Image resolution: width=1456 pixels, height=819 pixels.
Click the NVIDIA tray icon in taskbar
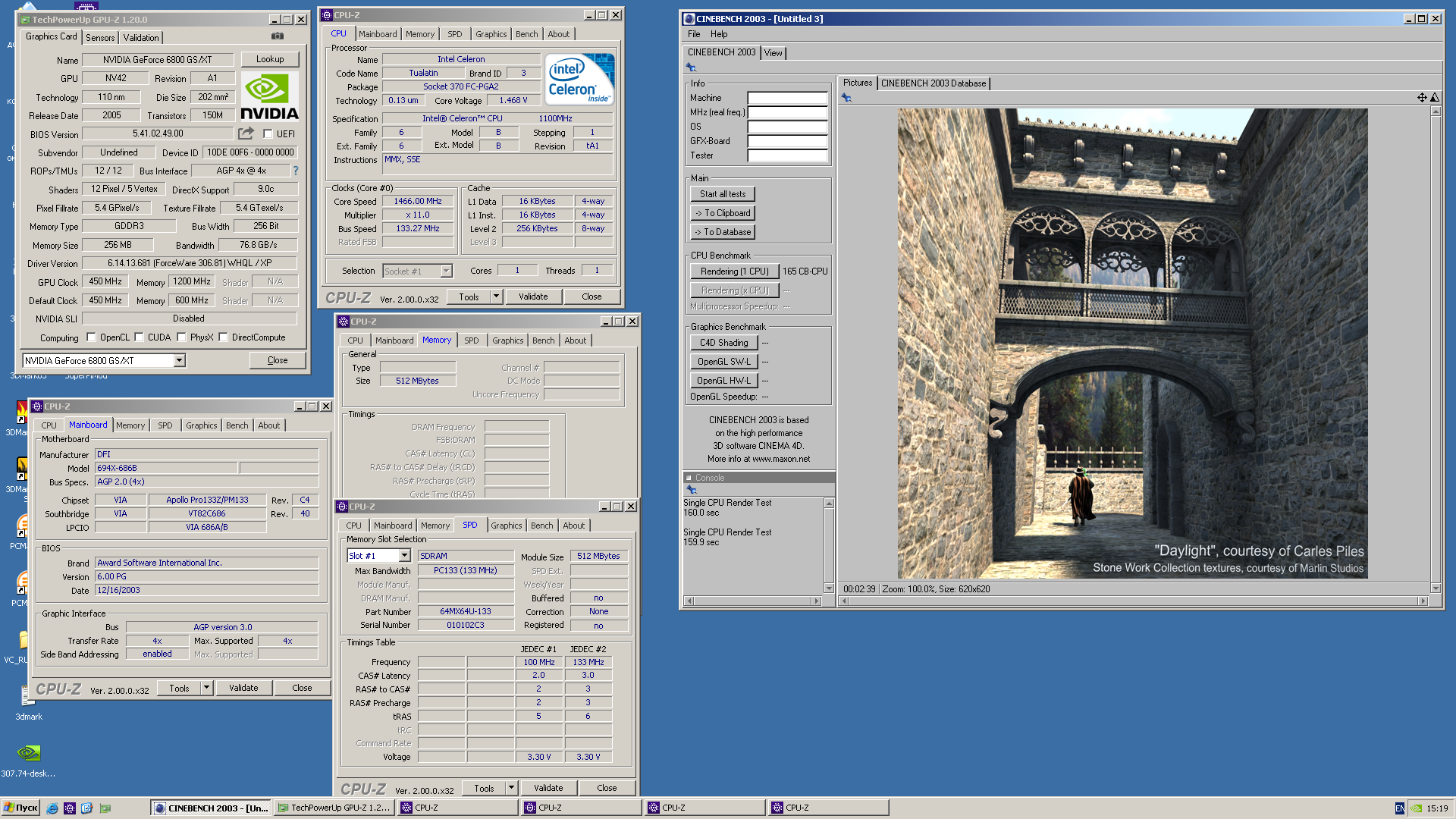coord(1415,808)
